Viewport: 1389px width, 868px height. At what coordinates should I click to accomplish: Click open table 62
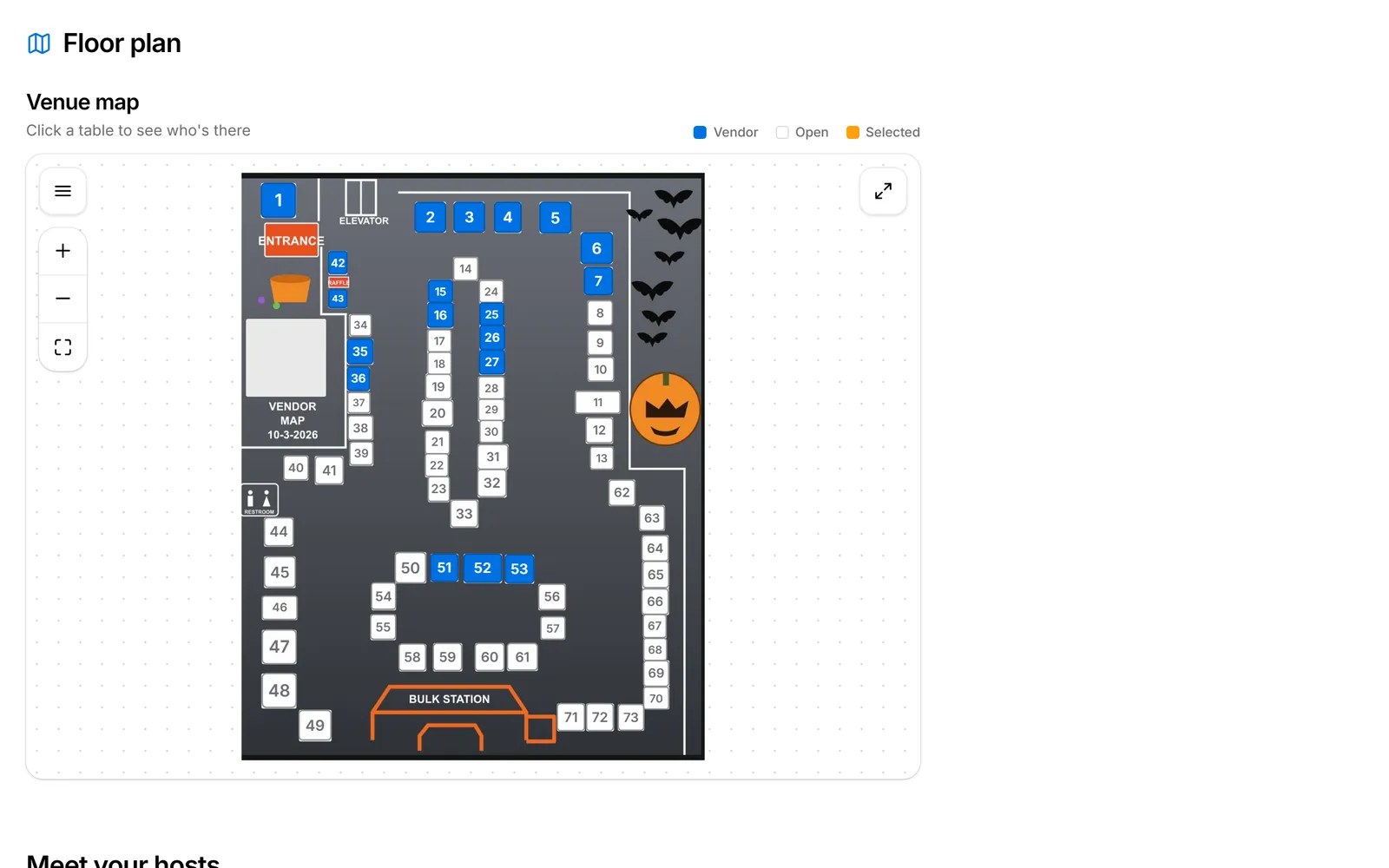(622, 493)
